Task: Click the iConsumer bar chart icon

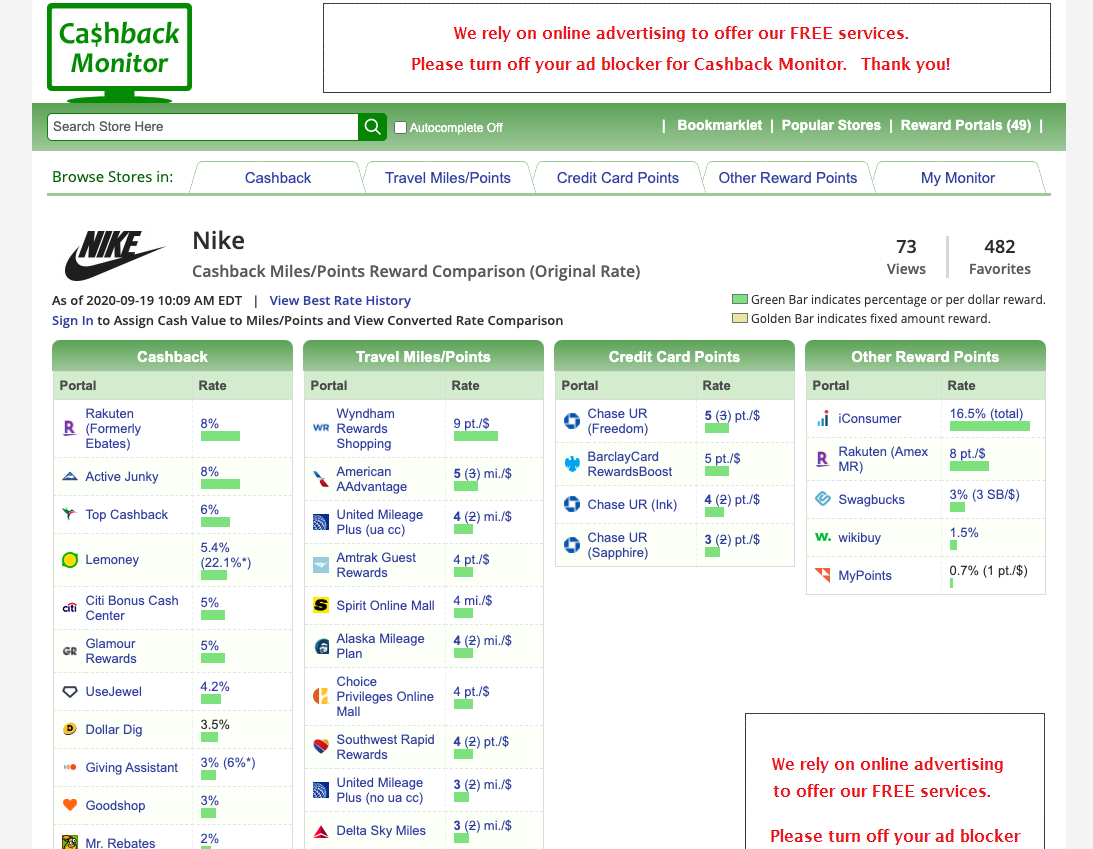Action: 823,418
